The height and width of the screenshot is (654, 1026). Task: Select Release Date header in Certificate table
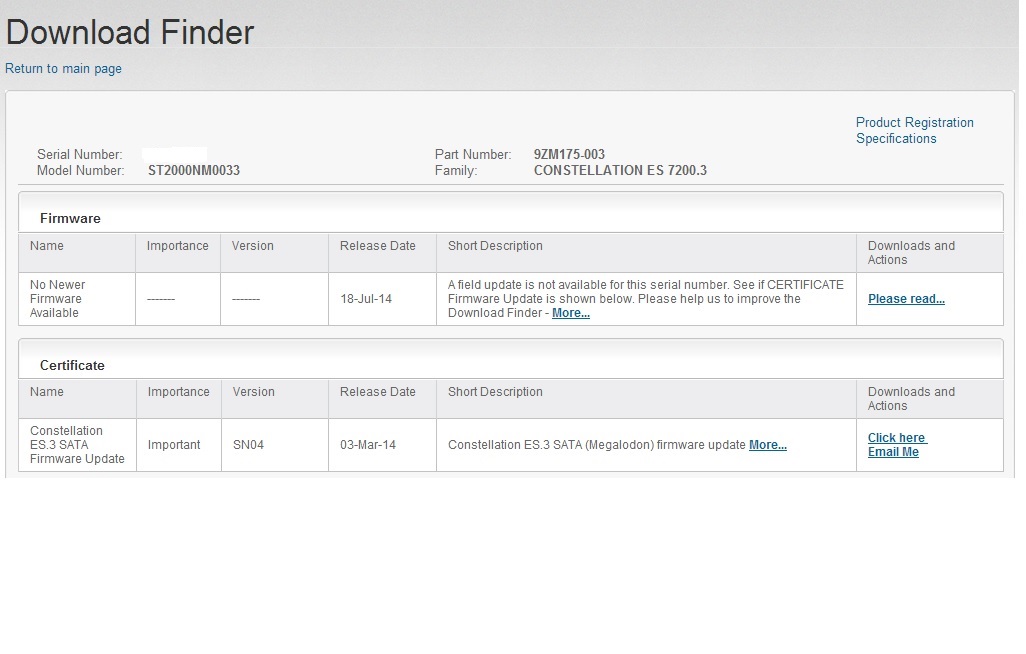click(x=378, y=392)
